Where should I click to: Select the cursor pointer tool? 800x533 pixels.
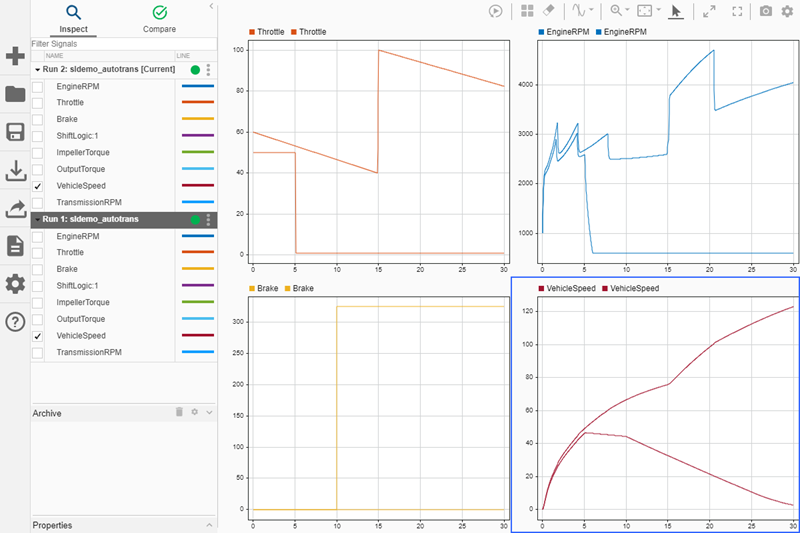click(x=676, y=11)
